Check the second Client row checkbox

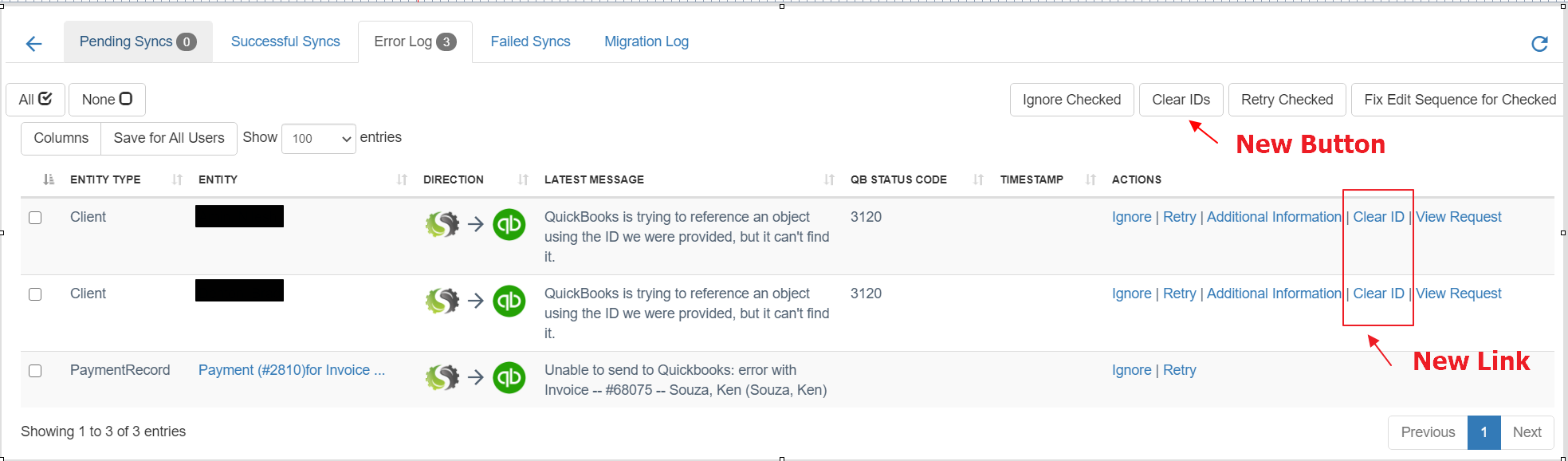(x=35, y=294)
